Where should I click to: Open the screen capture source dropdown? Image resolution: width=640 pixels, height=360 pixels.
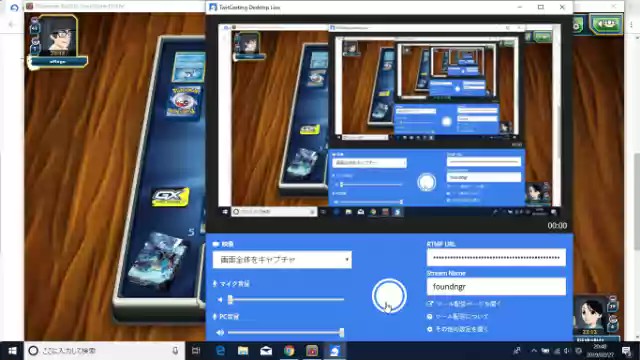point(282,260)
